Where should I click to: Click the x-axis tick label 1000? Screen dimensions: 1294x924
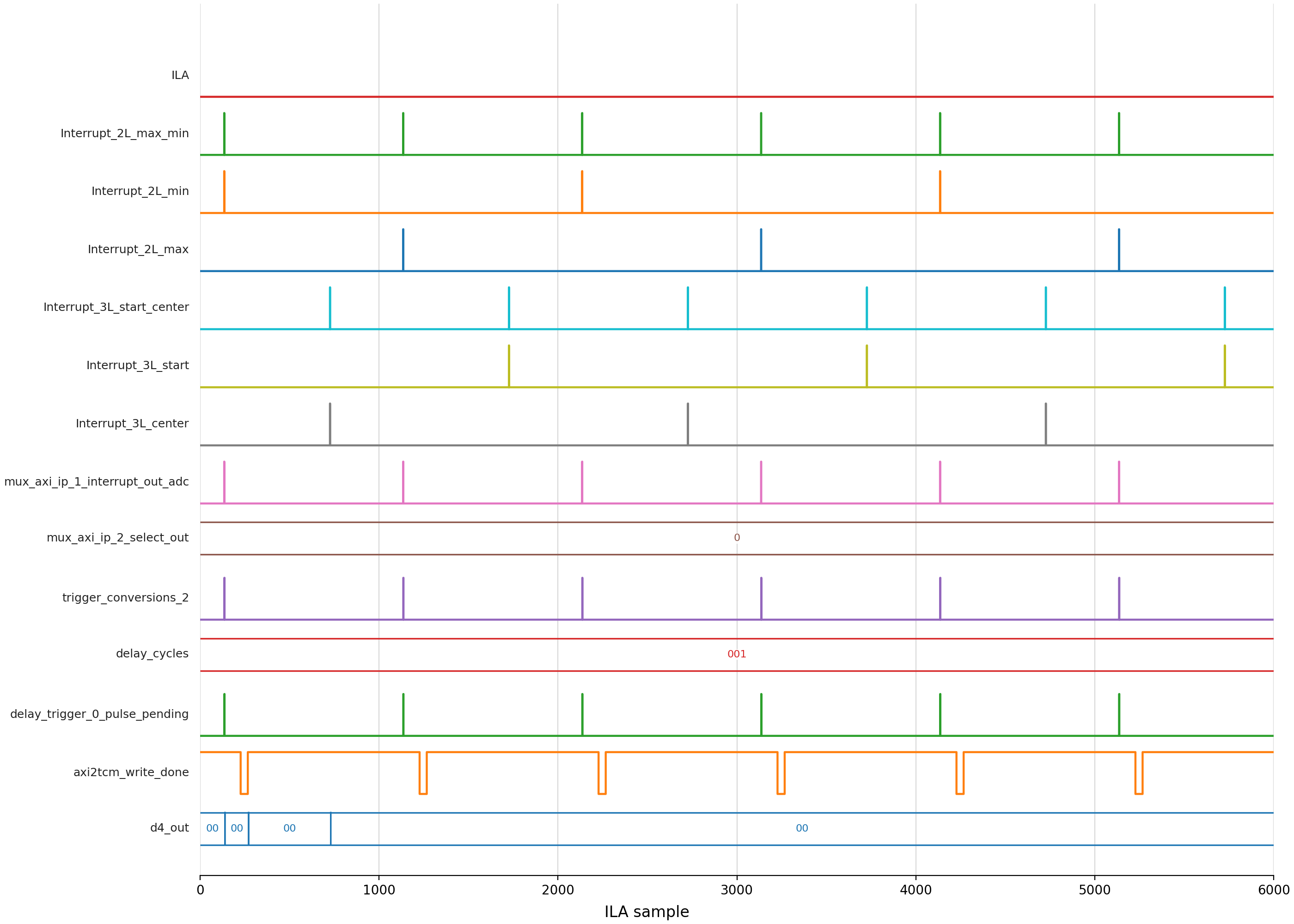(x=379, y=890)
